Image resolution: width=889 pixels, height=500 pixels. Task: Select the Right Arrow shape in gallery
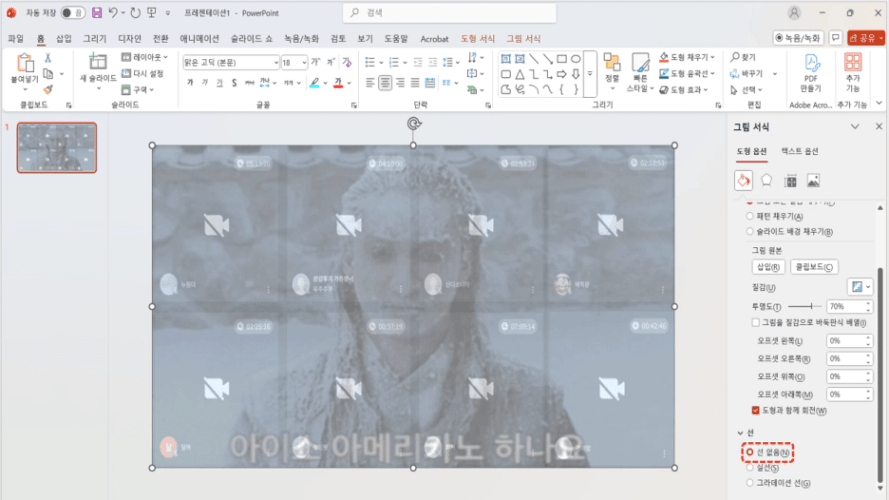point(561,74)
